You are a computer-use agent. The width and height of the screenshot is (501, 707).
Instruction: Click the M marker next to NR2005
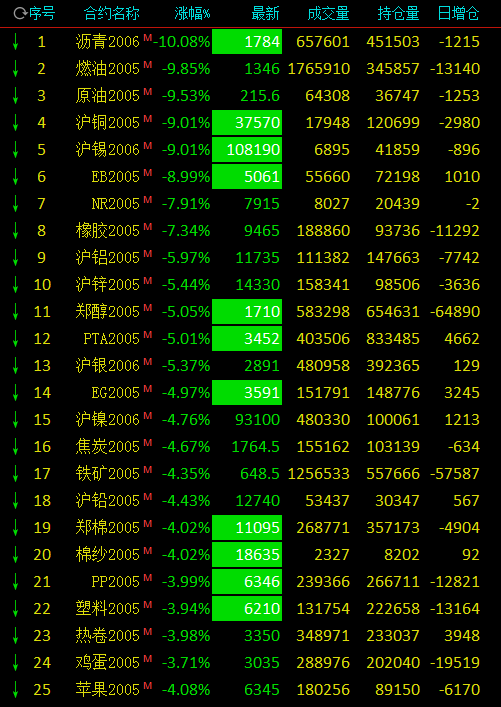point(147,200)
